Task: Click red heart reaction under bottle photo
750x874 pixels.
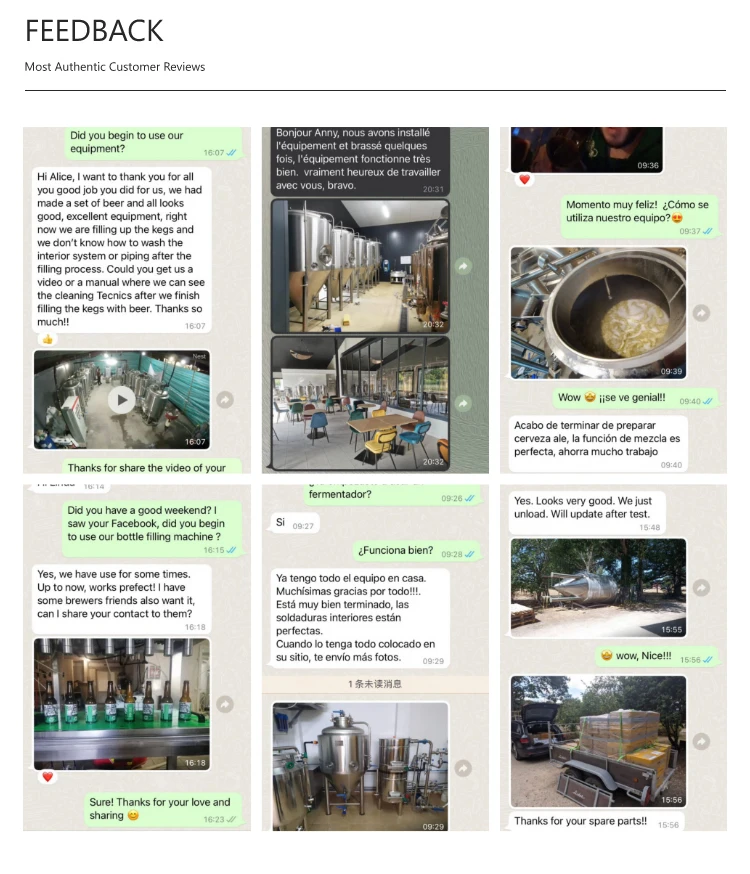Action: pos(48,776)
